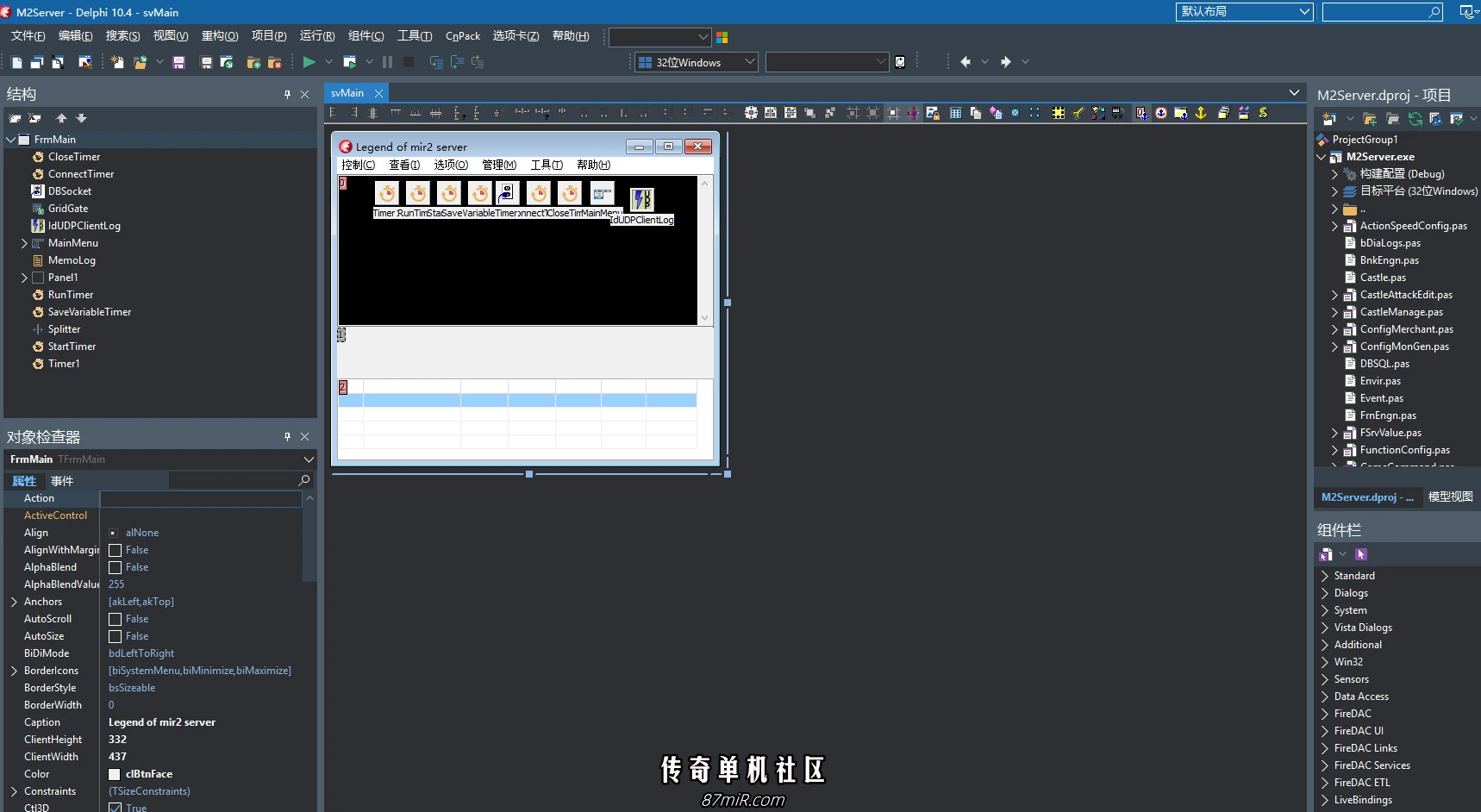The width and height of the screenshot is (1481, 812).
Task: Open the 工具(T) IDE menu
Action: coord(415,36)
